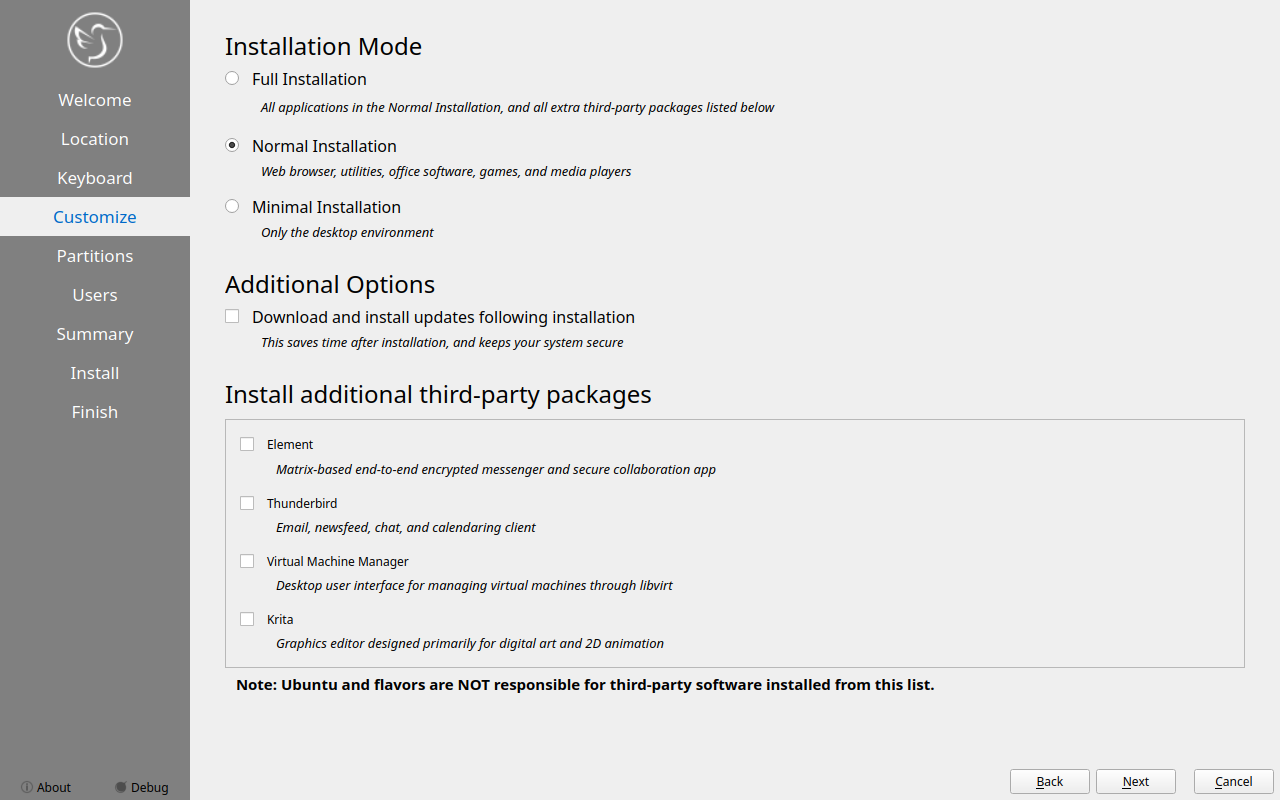Viewport: 1280px width, 800px height.
Task: Enable Virtual Machine Manager package
Action: pyautogui.click(x=247, y=561)
